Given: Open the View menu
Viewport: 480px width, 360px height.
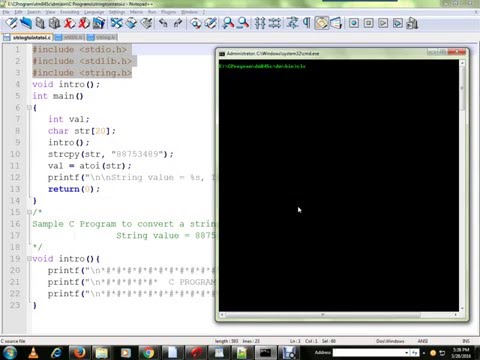Looking at the screenshot, I should [x=50, y=12].
